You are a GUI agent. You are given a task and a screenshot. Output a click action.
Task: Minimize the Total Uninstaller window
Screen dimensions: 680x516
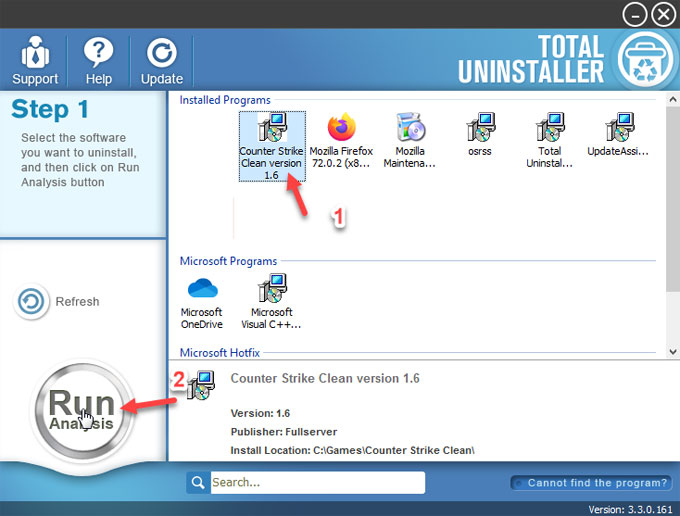(x=634, y=15)
